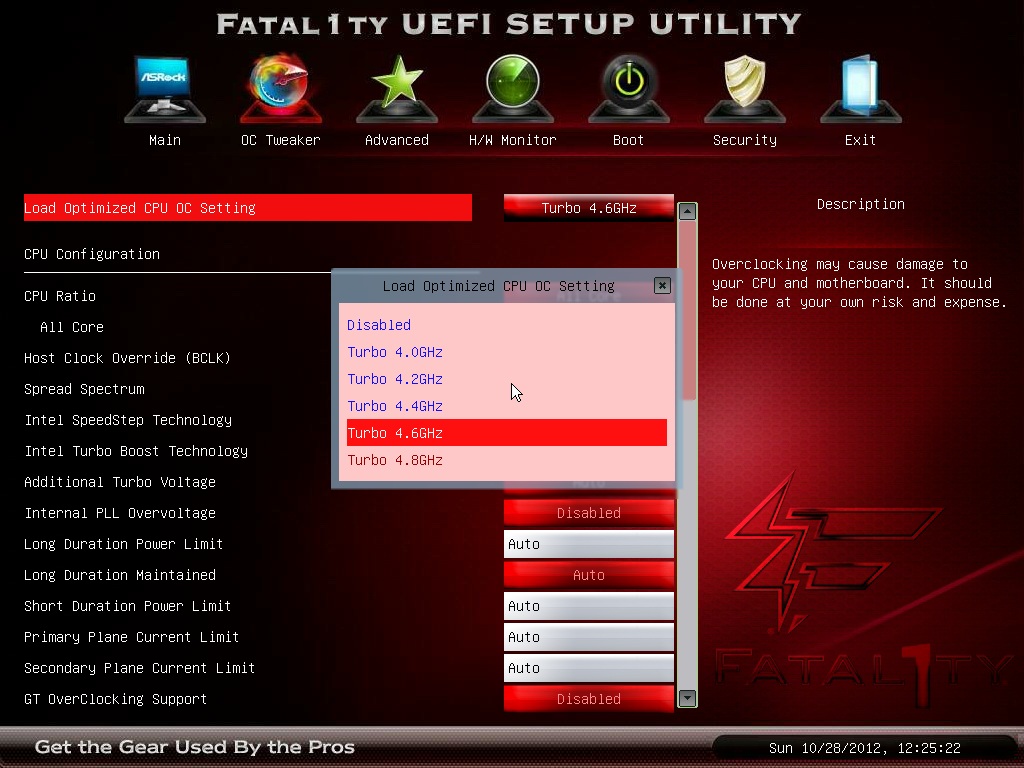The image size is (1024, 768).
Task: Click the scrollbar down arrow
Action: 687,698
